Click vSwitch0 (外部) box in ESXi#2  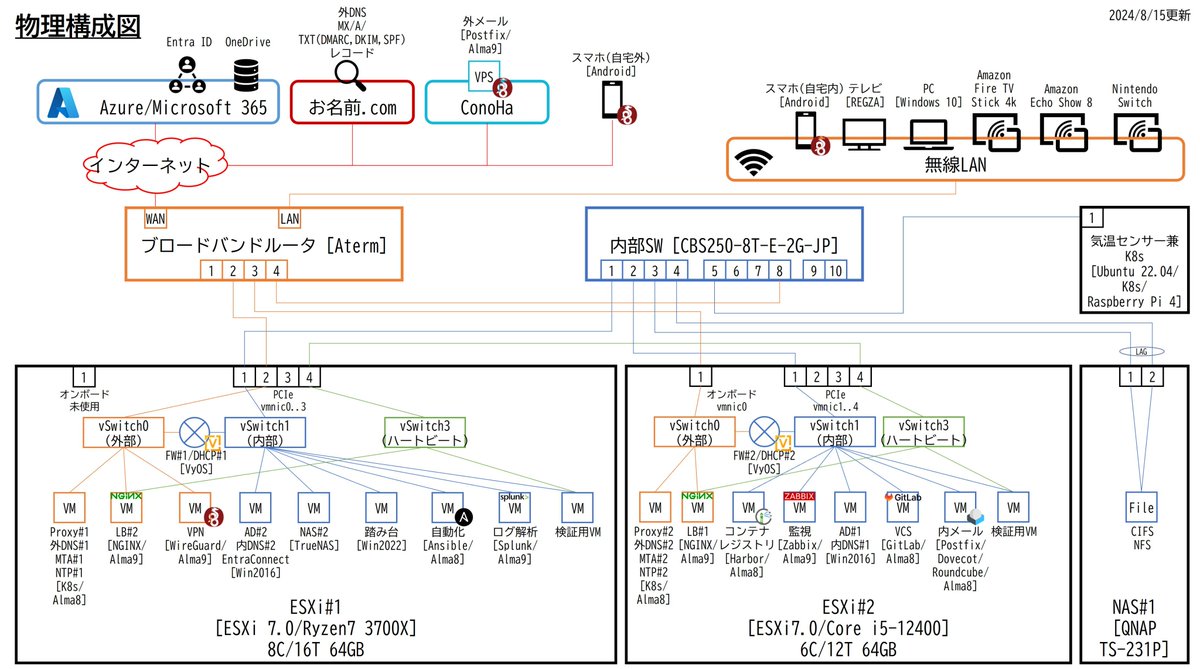click(694, 432)
